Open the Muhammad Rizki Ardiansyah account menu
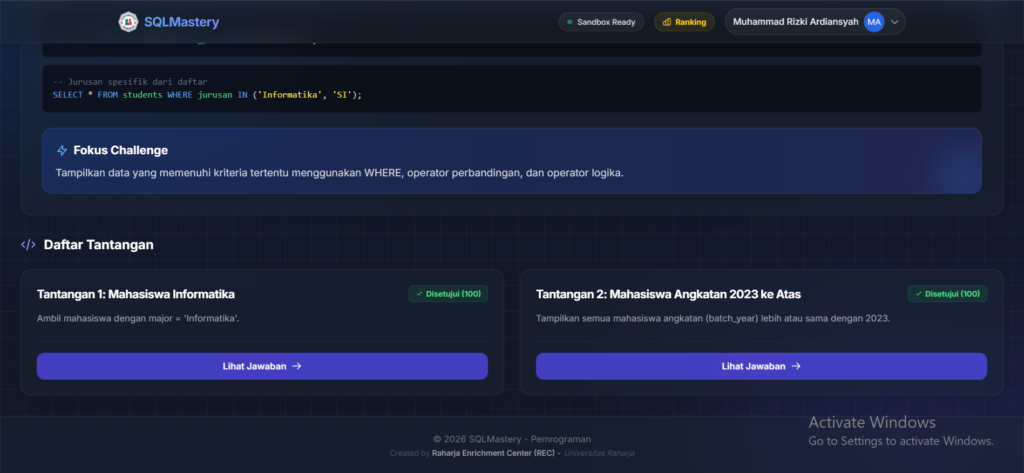This screenshot has width=1024, height=473. point(795,22)
